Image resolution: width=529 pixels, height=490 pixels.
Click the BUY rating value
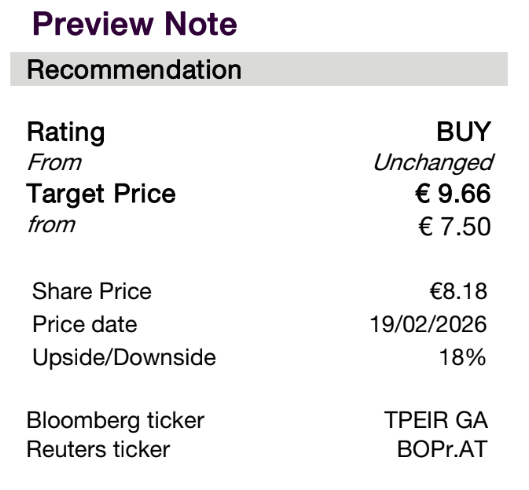[464, 132]
